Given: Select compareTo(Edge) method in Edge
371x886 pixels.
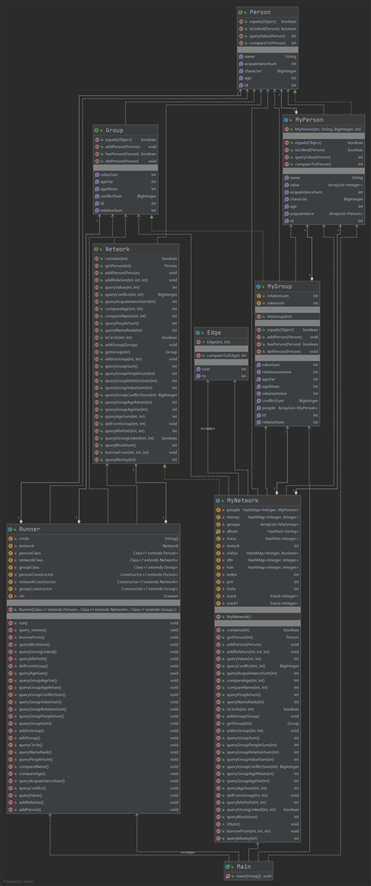Looking at the screenshot, I should pyautogui.click(x=221, y=355).
